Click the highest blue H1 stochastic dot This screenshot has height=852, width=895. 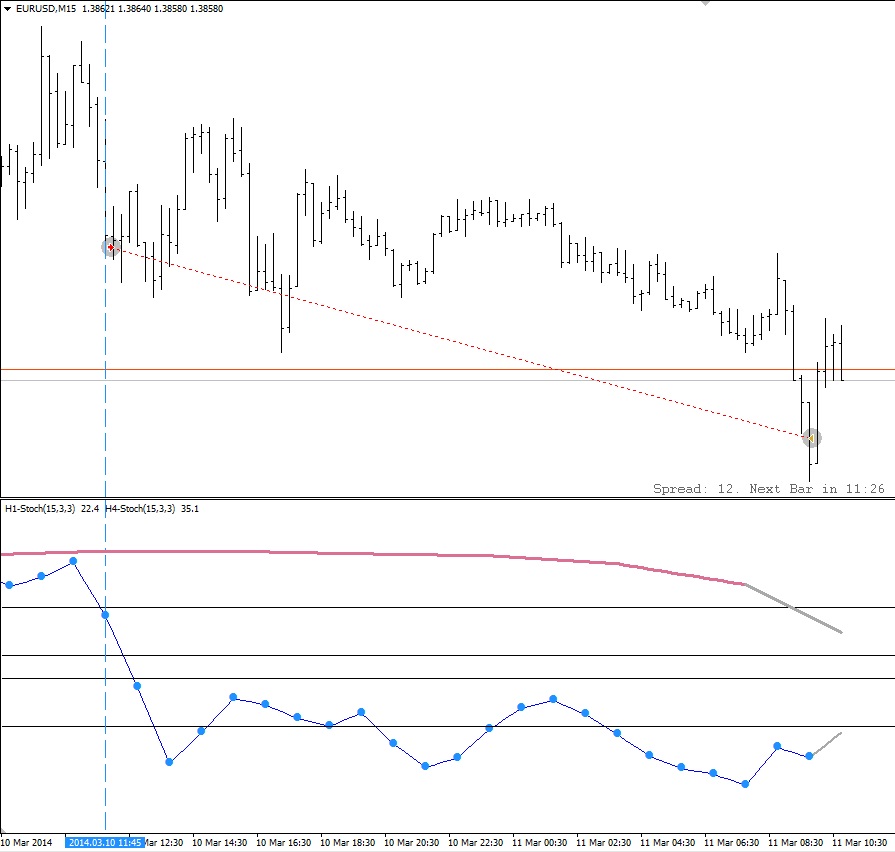tap(73, 562)
